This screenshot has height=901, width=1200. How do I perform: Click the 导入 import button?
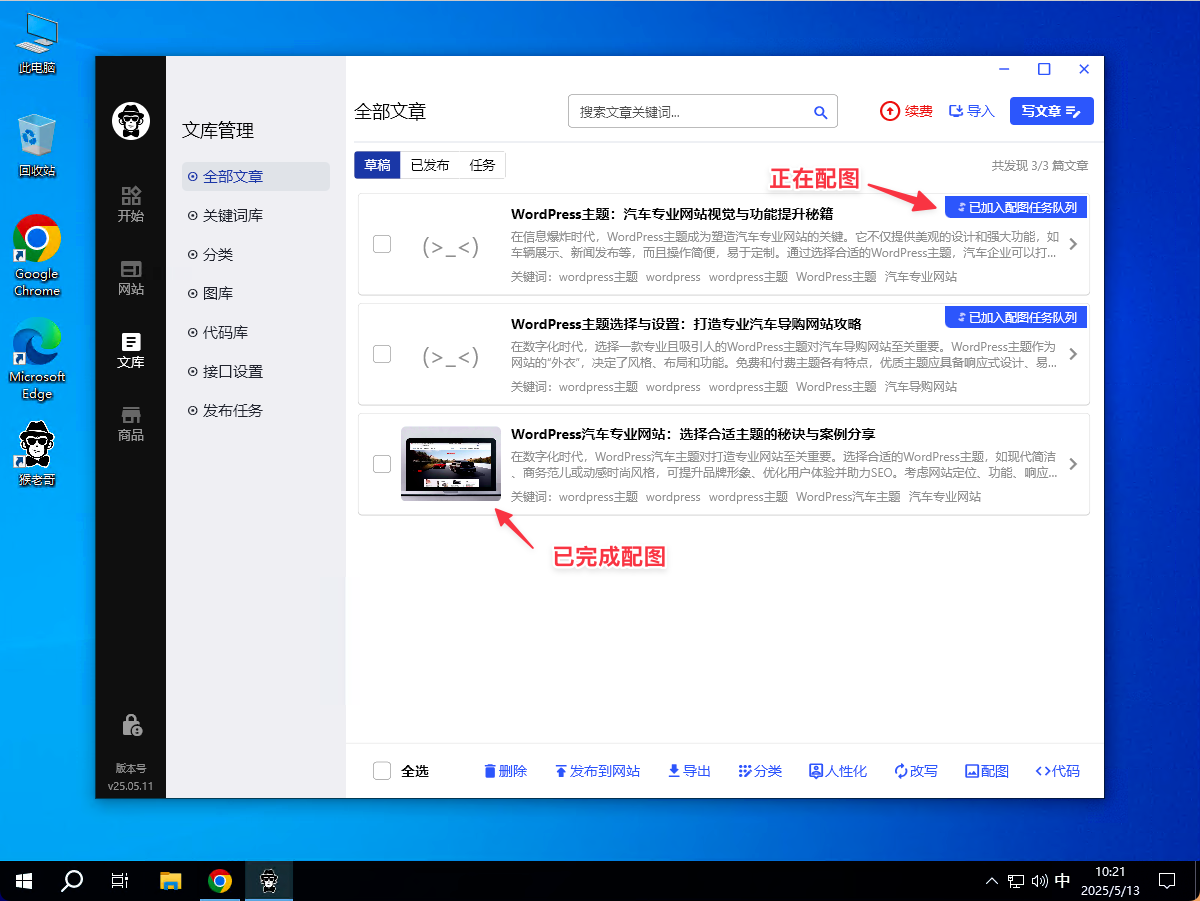click(x=971, y=111)
